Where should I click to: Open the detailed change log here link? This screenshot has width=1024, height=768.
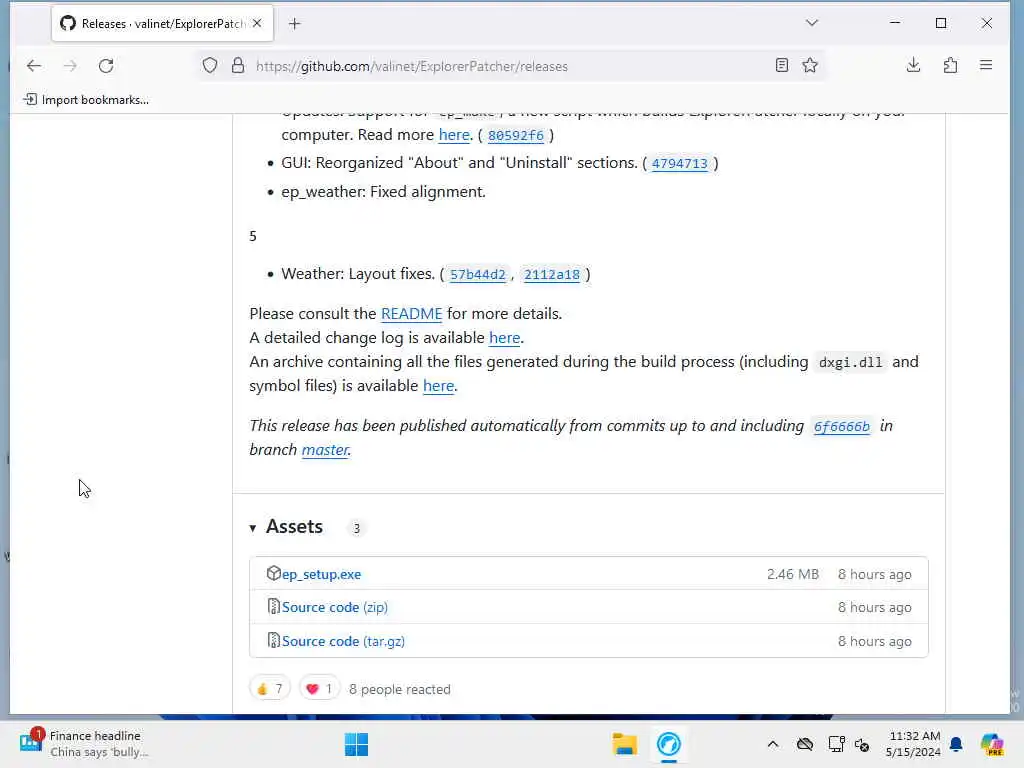tap(504, 338)
